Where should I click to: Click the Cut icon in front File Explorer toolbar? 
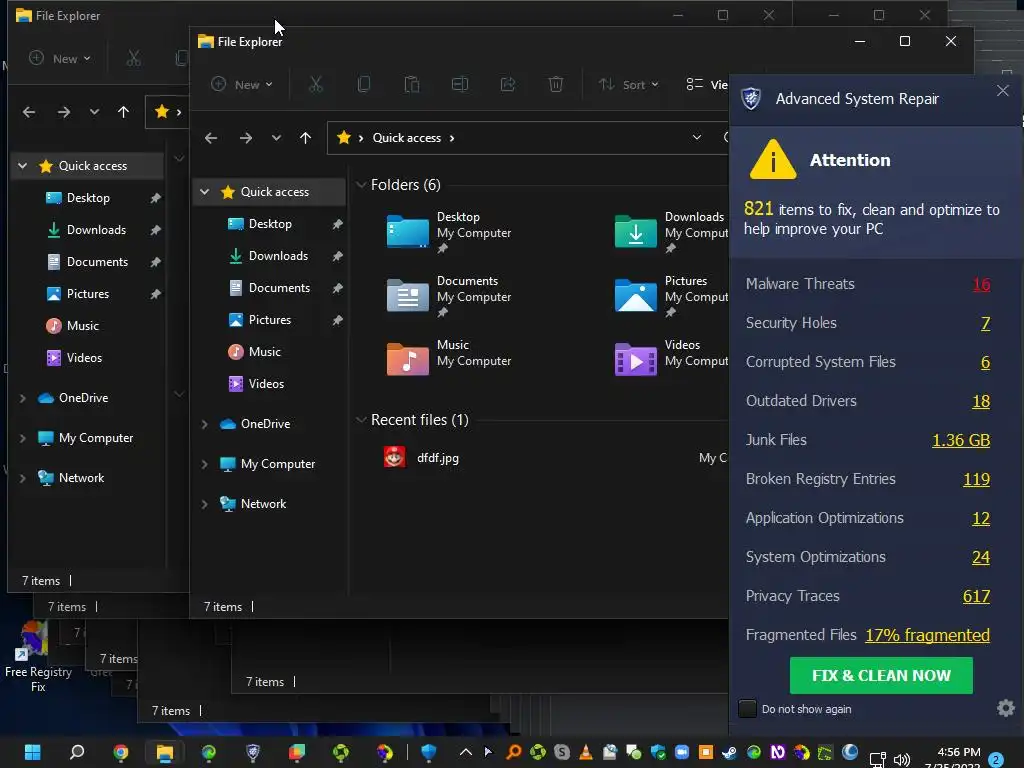(315, 84)
